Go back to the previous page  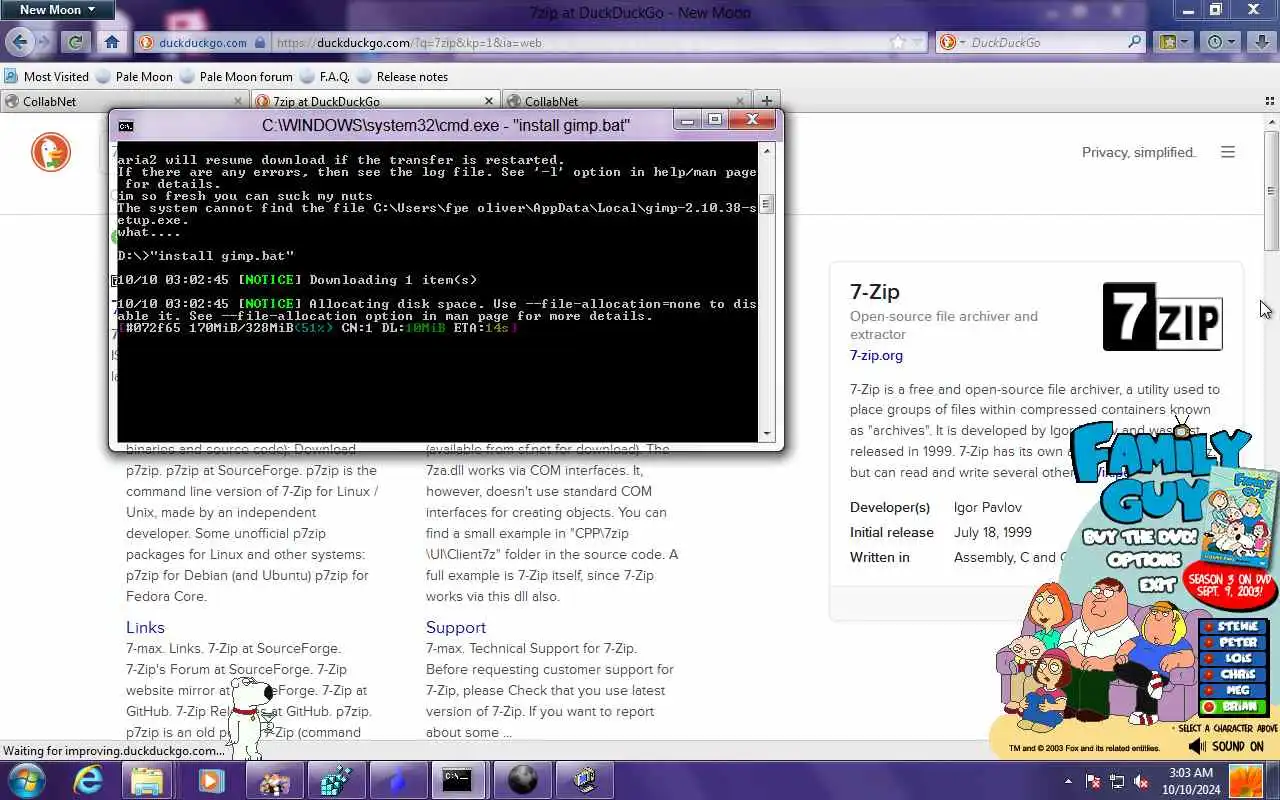point(19,42)
